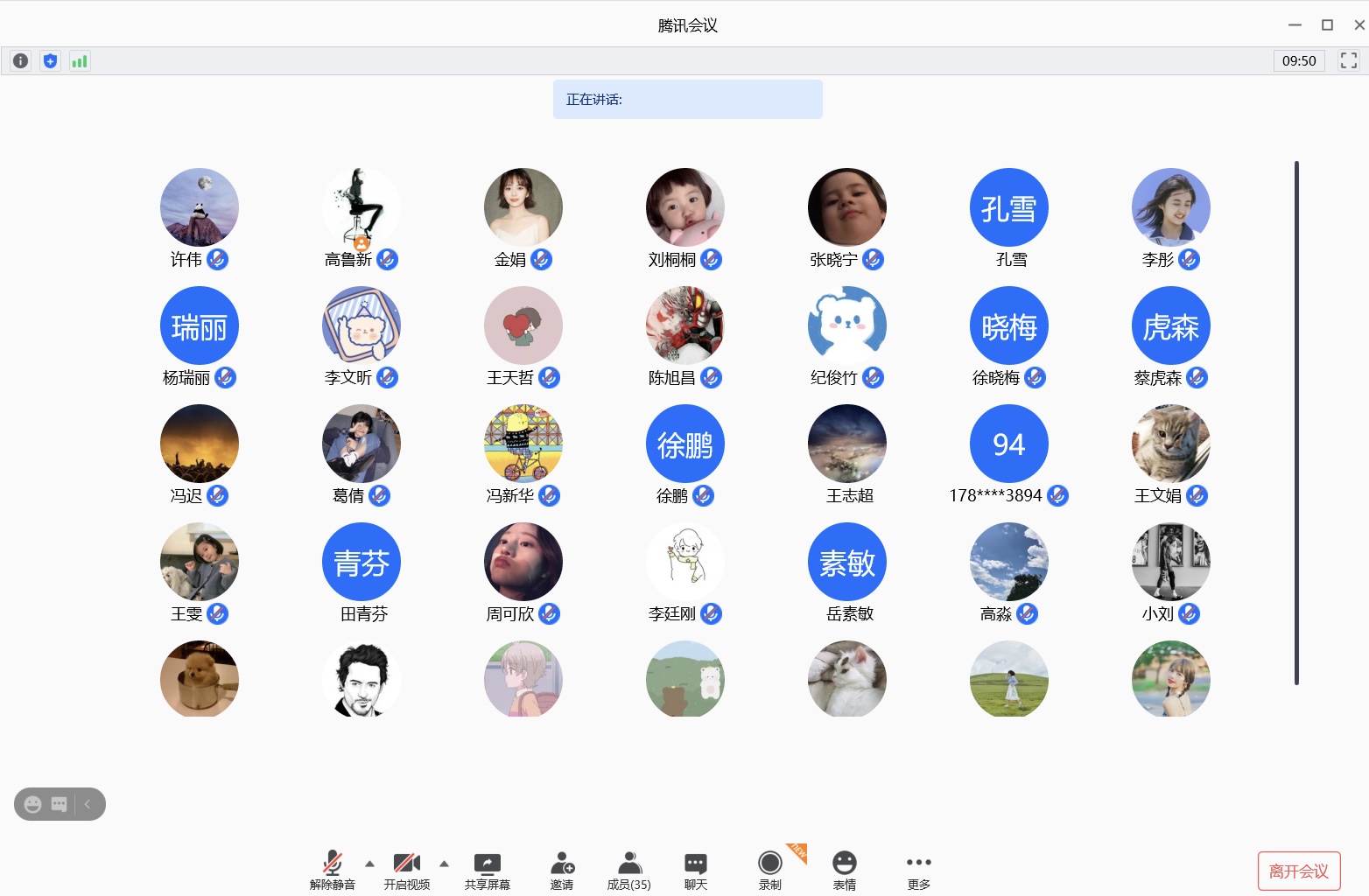Click the vertical scrollbar of participant grid
This screenshot has height=896, width=1369.
pyautogui.click(x=1295, y=422)
